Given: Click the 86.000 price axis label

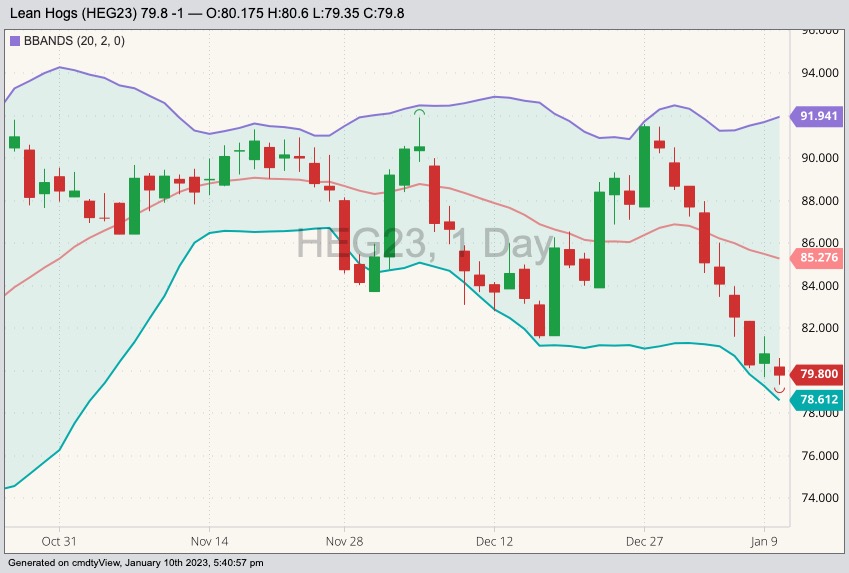Looking at the screenshot, I should pyautogui.click(x=820, y=242).
